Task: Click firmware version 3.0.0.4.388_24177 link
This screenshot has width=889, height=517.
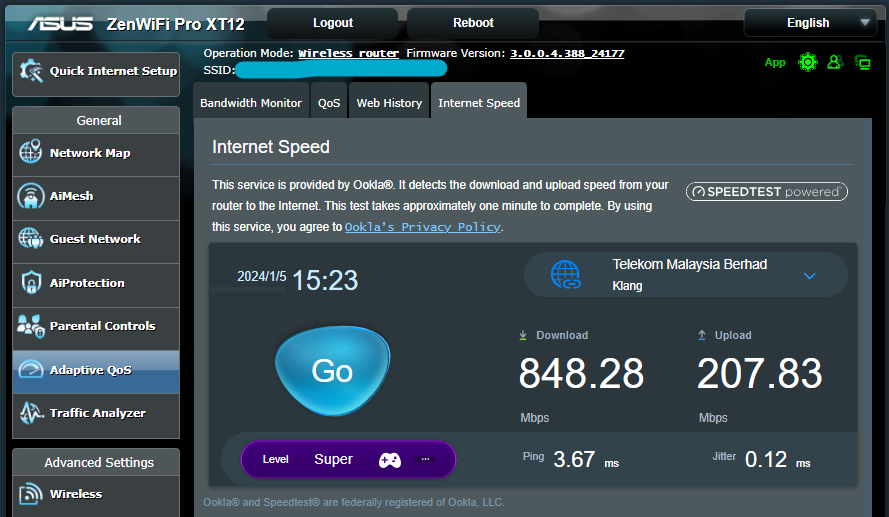Action: tap(567, 53)
